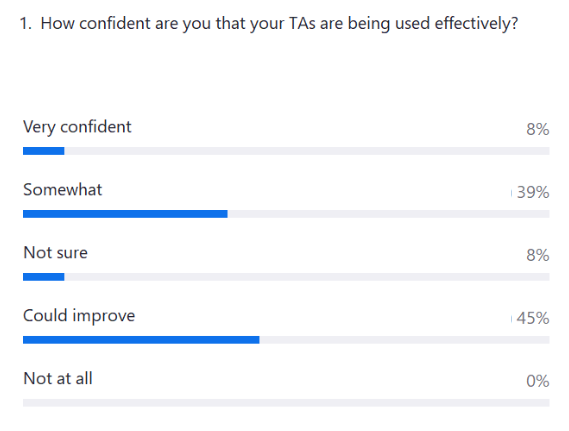Click the 8% value for Very confident

point(538,129)
